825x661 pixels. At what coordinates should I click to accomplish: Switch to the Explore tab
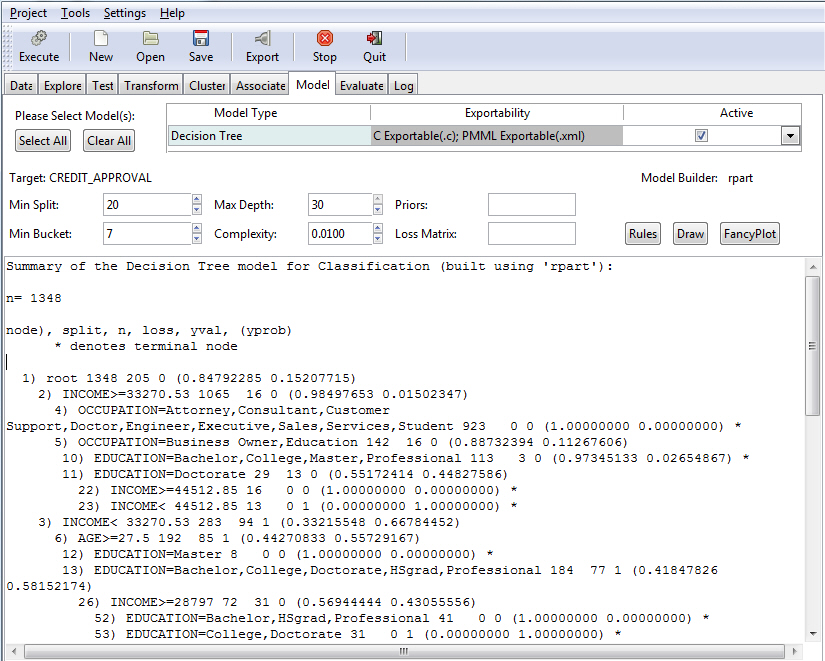[63, 85]
